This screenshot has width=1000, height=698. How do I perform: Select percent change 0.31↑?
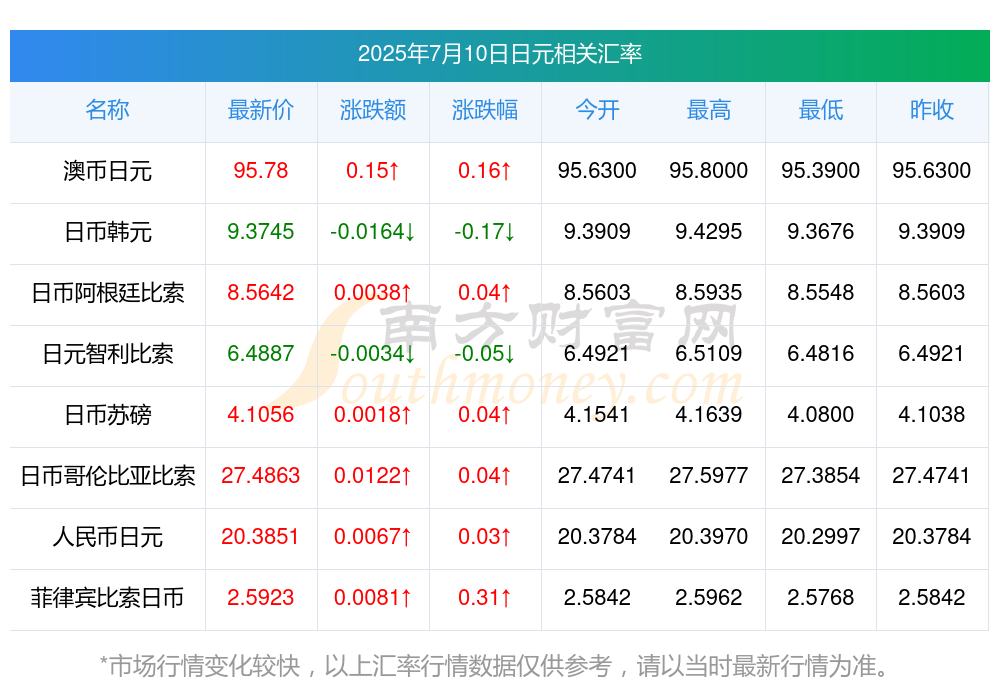(485, 597)
